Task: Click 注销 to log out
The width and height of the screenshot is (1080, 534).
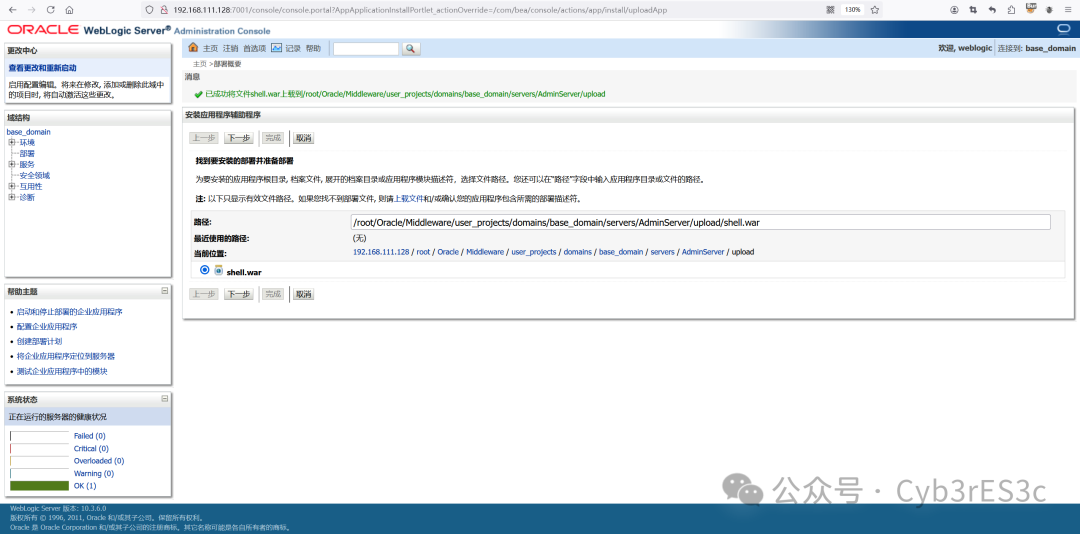Action: [x=230, y=49]
